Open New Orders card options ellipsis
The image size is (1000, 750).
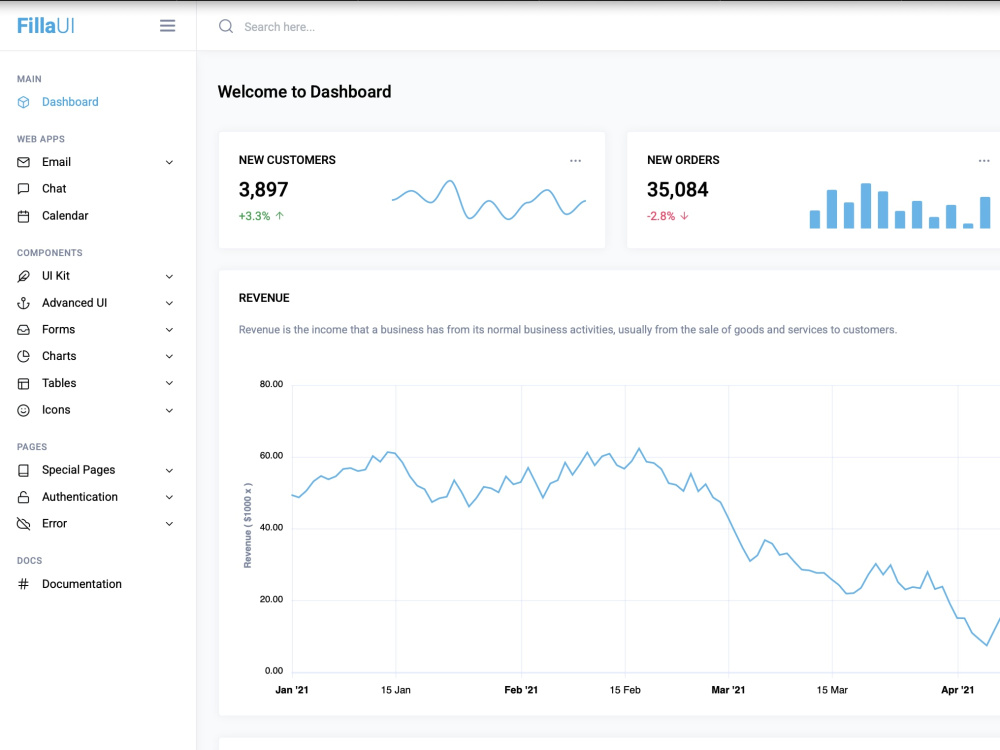[983, 161]
